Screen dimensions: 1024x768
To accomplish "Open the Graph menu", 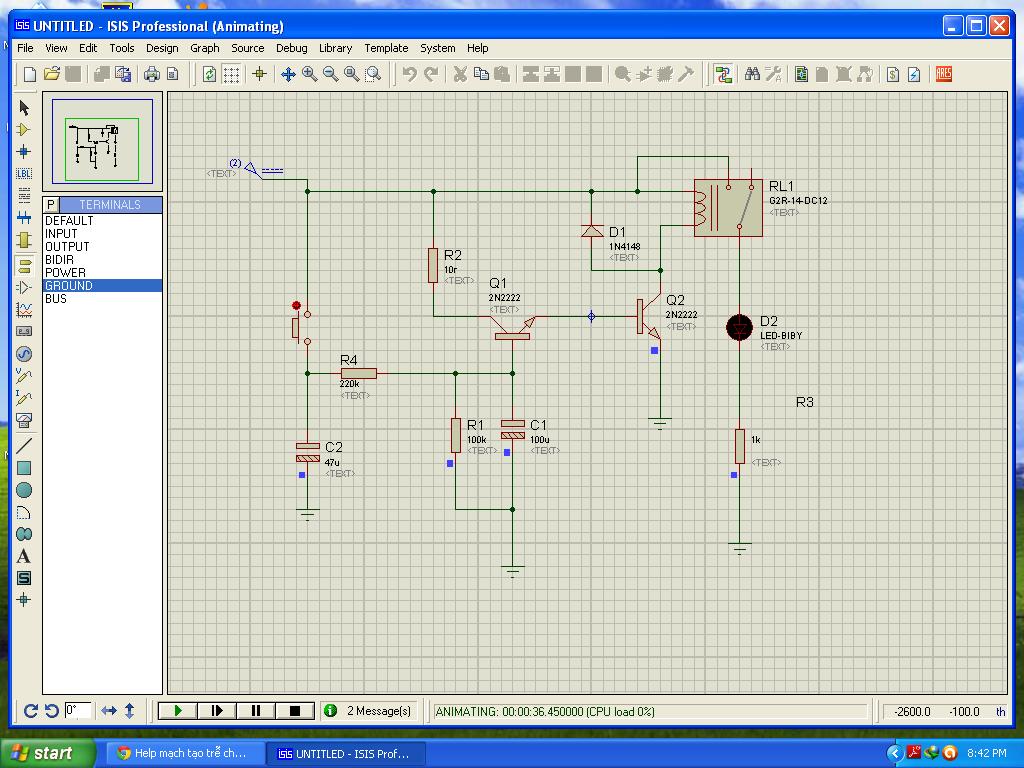I will (x=204, y=48).
